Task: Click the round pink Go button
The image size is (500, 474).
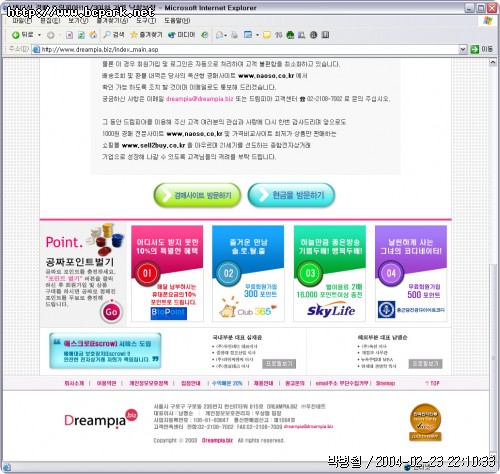Action: [111, 312]
